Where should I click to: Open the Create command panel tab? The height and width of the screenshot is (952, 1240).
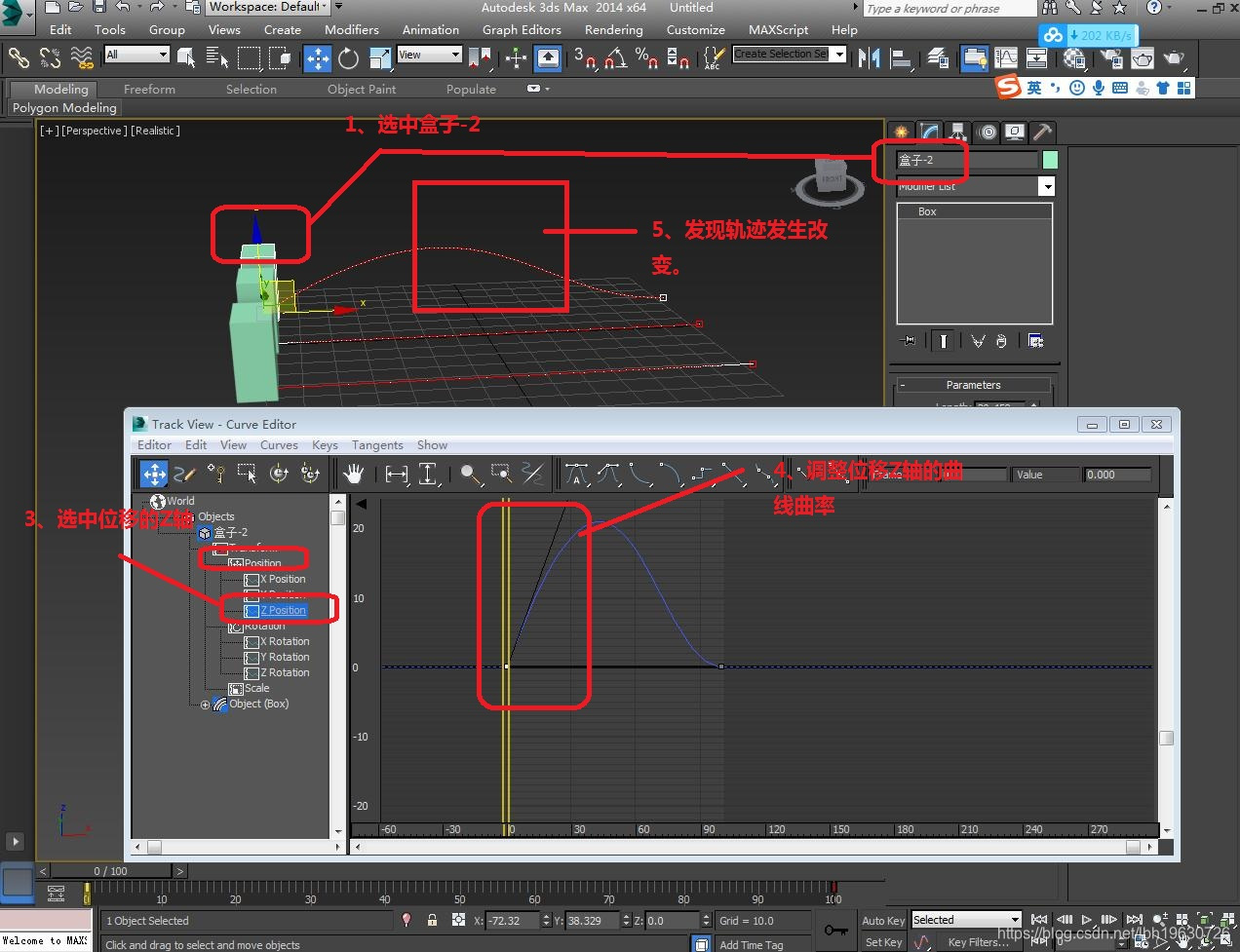[x=902, y=132]
